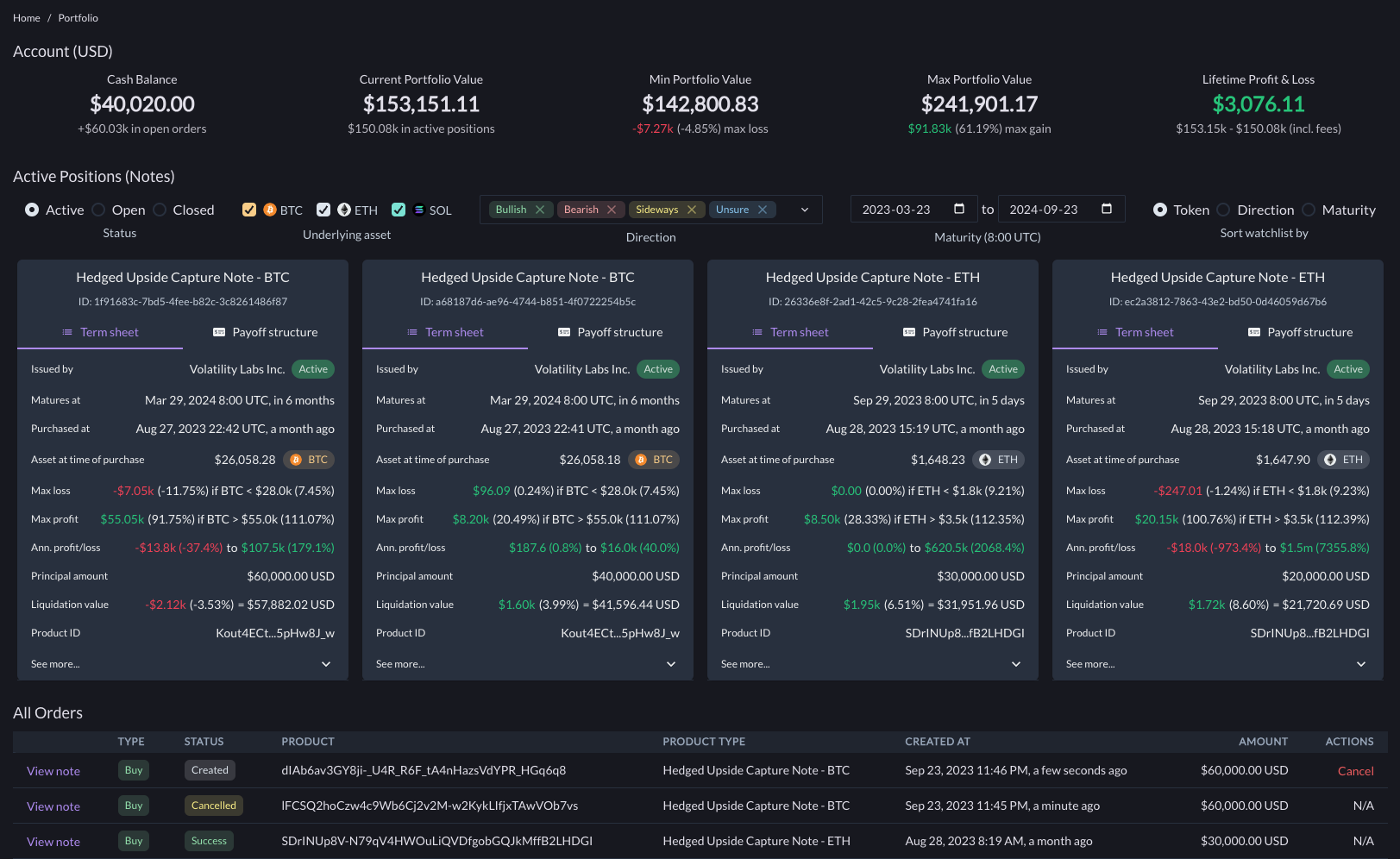The height and width of the screenshot is (859, 1400).
Task: Expand See more on first BTC note
Action: 326,664
